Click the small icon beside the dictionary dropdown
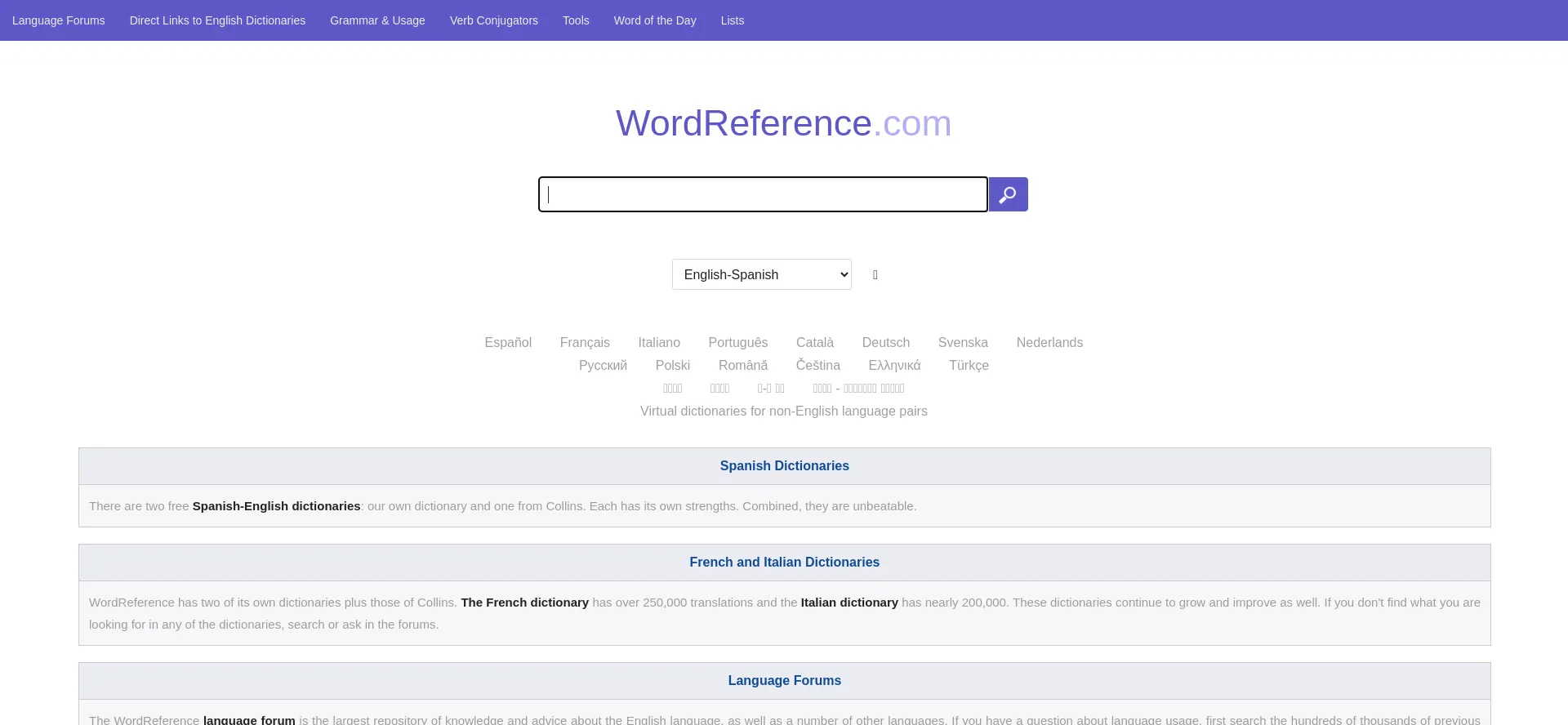1568x725 pixels. point(875,275)
